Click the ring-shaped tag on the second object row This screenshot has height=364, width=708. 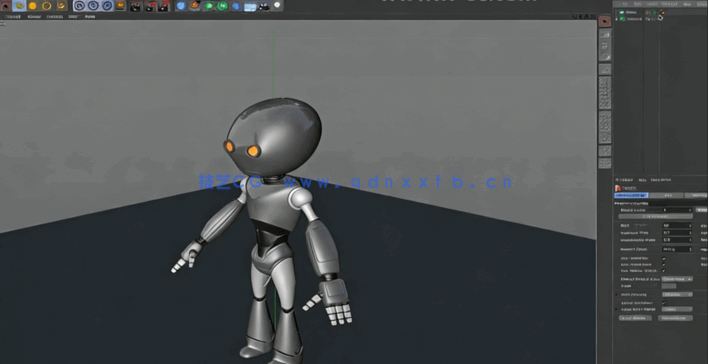(x=661, y=19)
